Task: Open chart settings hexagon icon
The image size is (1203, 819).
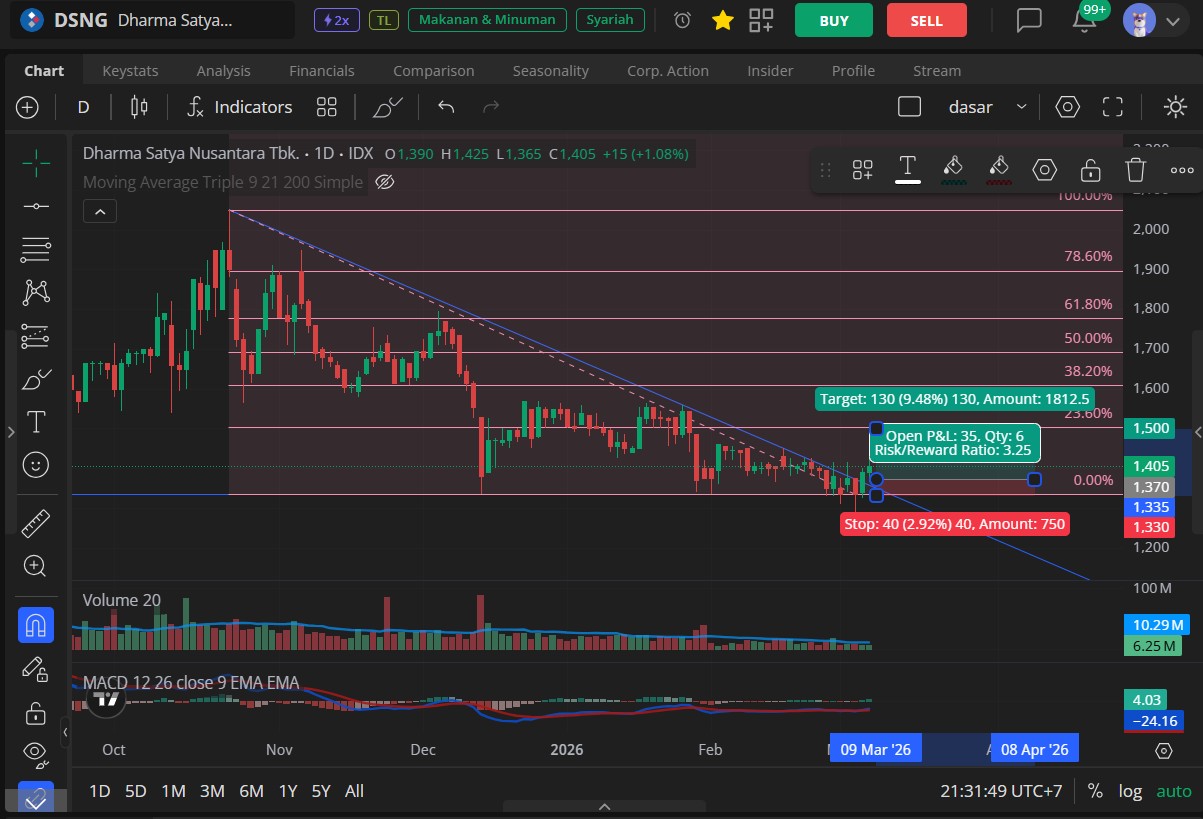Action: tap(1068, 107)
